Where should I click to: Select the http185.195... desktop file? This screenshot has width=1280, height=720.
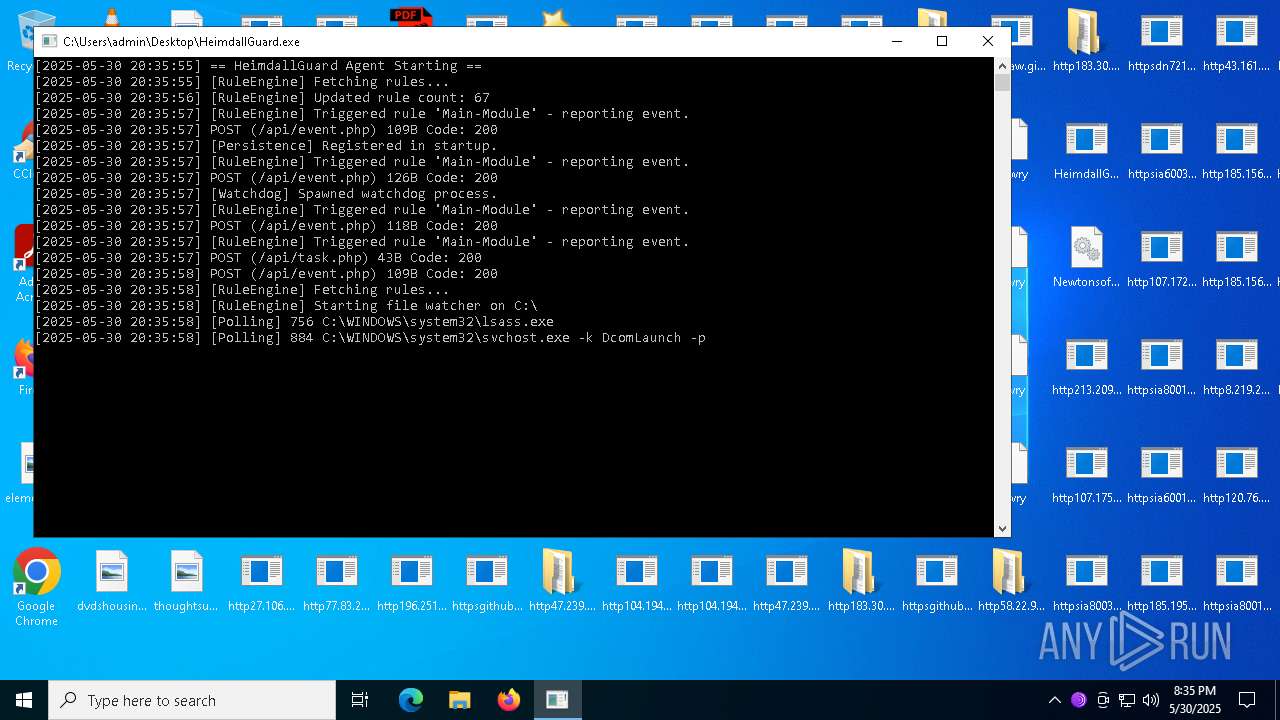point(1161,582)
